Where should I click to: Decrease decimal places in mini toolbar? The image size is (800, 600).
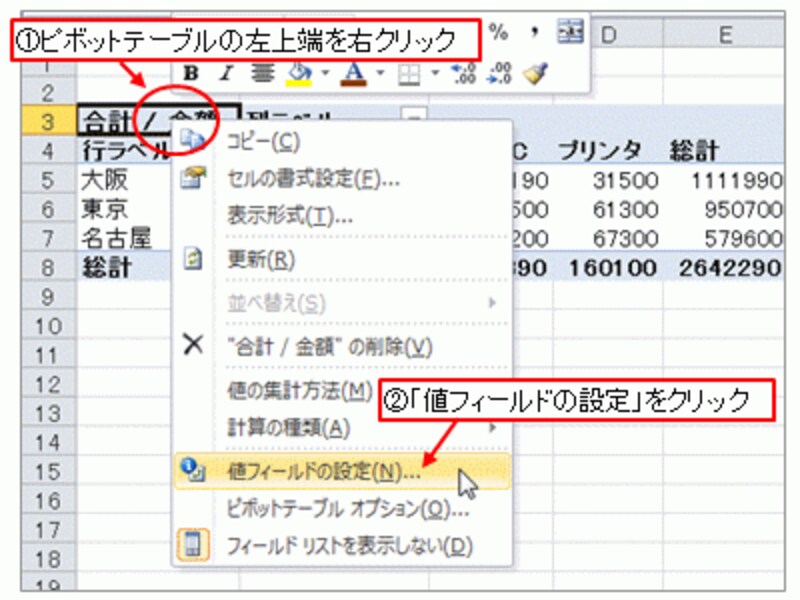pos(499,74)
